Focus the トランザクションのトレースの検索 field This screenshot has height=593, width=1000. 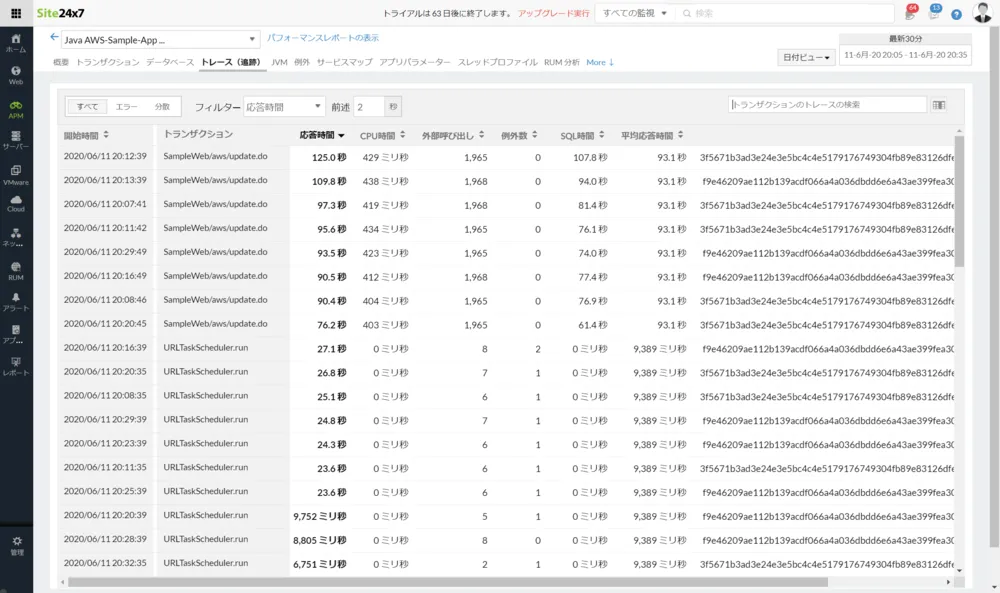tap(828, 105)
